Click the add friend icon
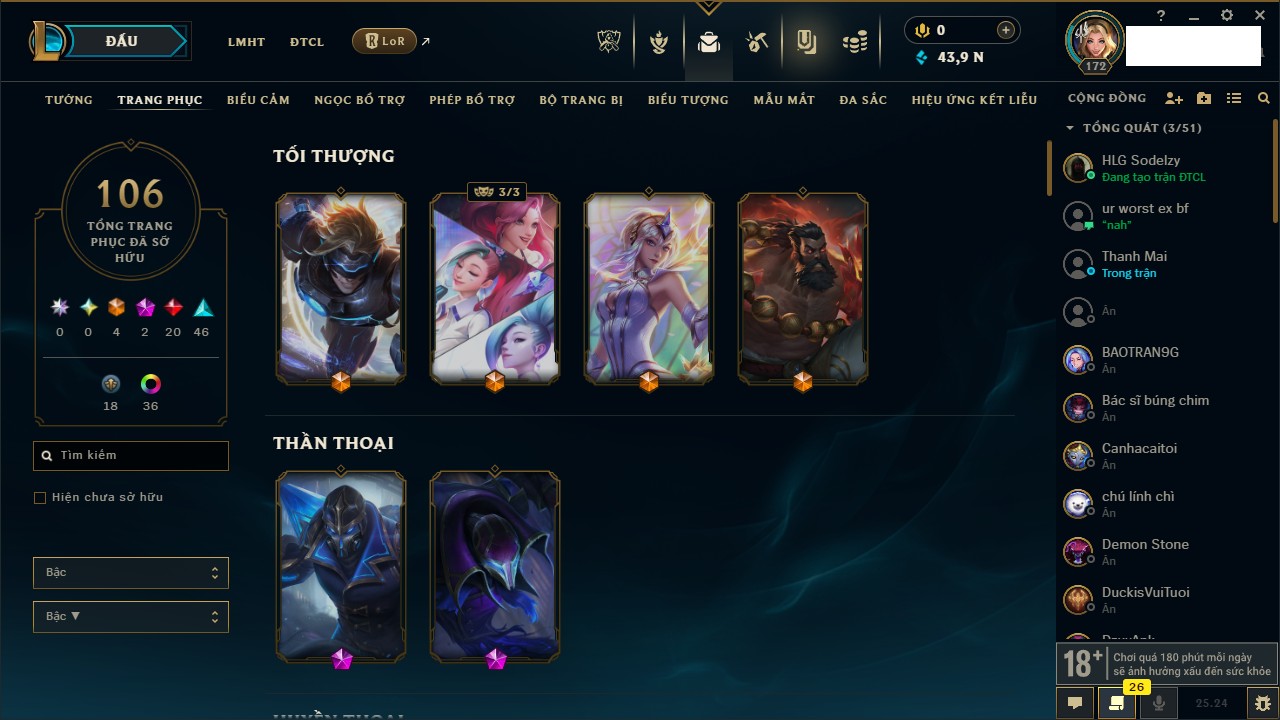The image size is (1280, 720). point(1174,99)
